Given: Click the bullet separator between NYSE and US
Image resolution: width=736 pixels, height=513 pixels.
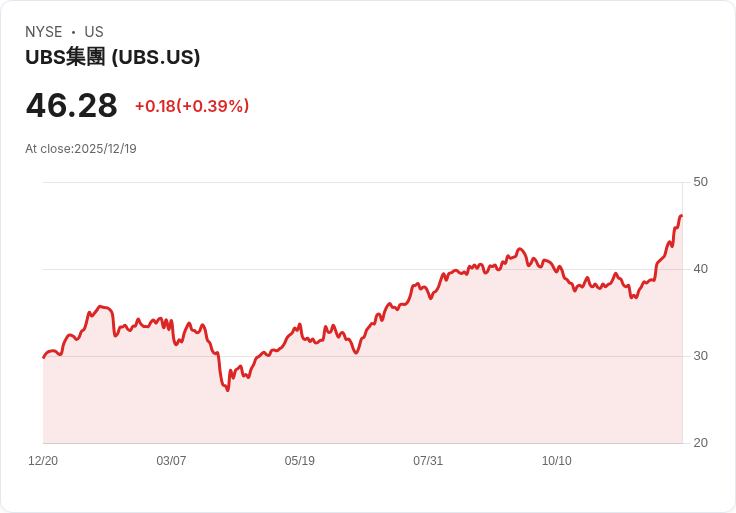Looking at the screenshot, I should [73, 32].
